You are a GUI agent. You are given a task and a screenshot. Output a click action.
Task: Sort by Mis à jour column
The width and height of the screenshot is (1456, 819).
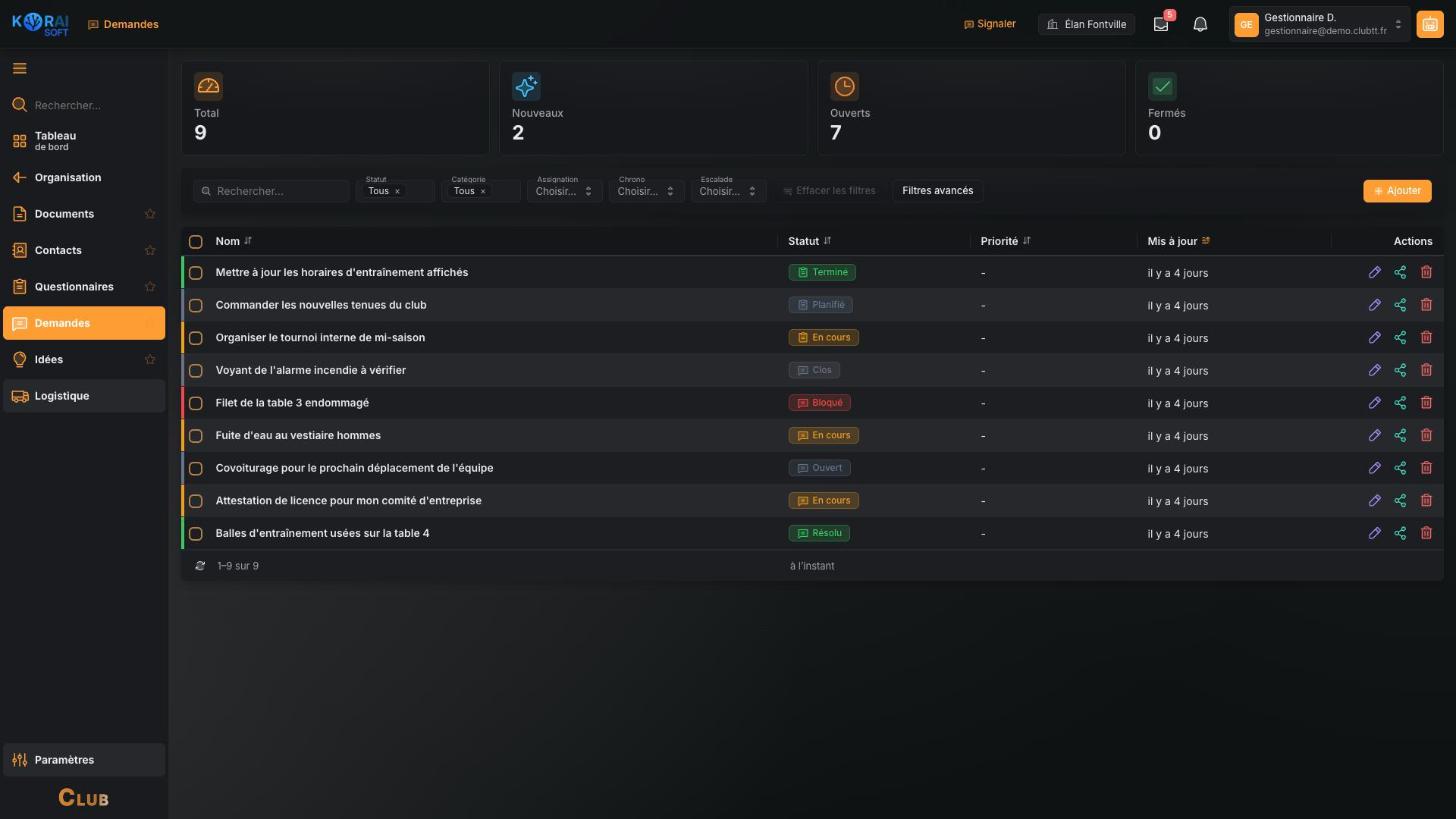(x=1205, y=241)
